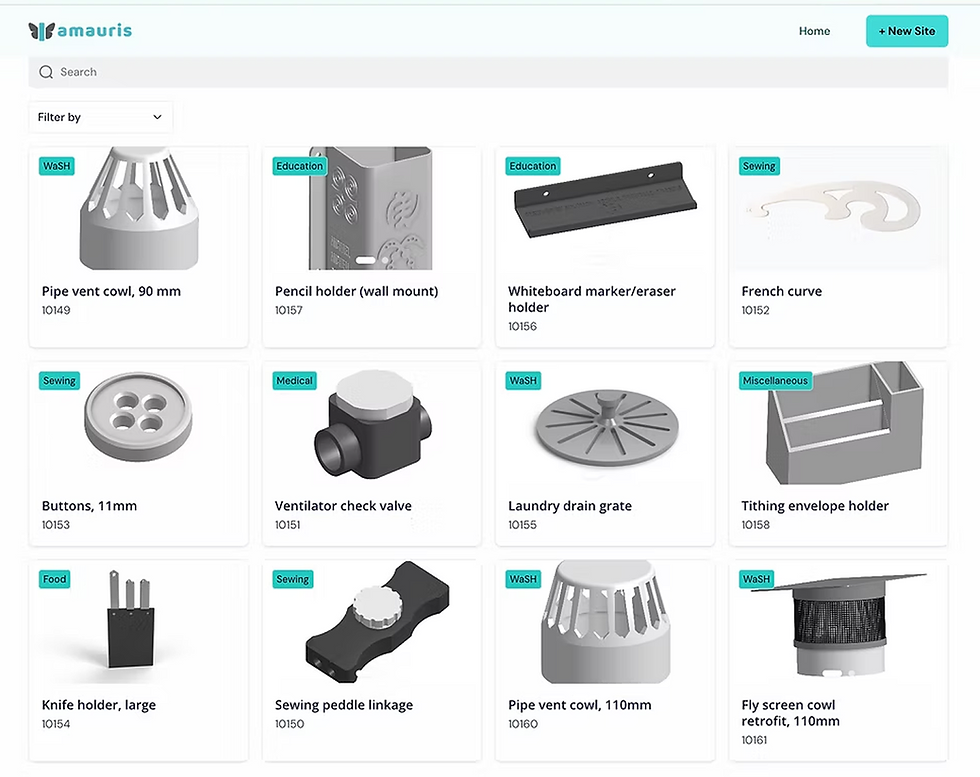980x777 pixels.
Task: Click the Pipe vent cowl, 110mm title
Action: [579, 704]
